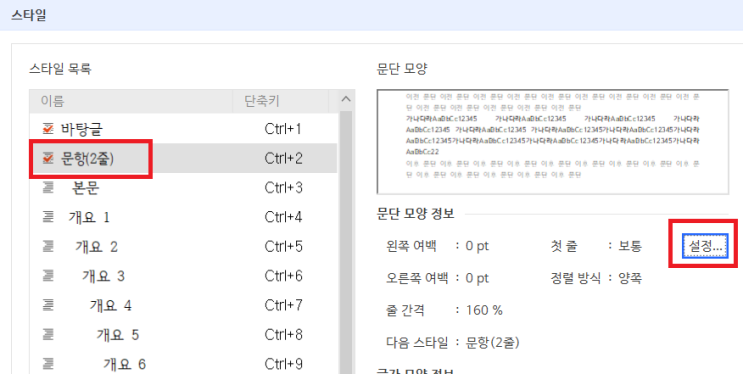The width and height of the screenshot is (743, 374).
Task: Select the 본문 style in the list
Action: coord(183,188)
